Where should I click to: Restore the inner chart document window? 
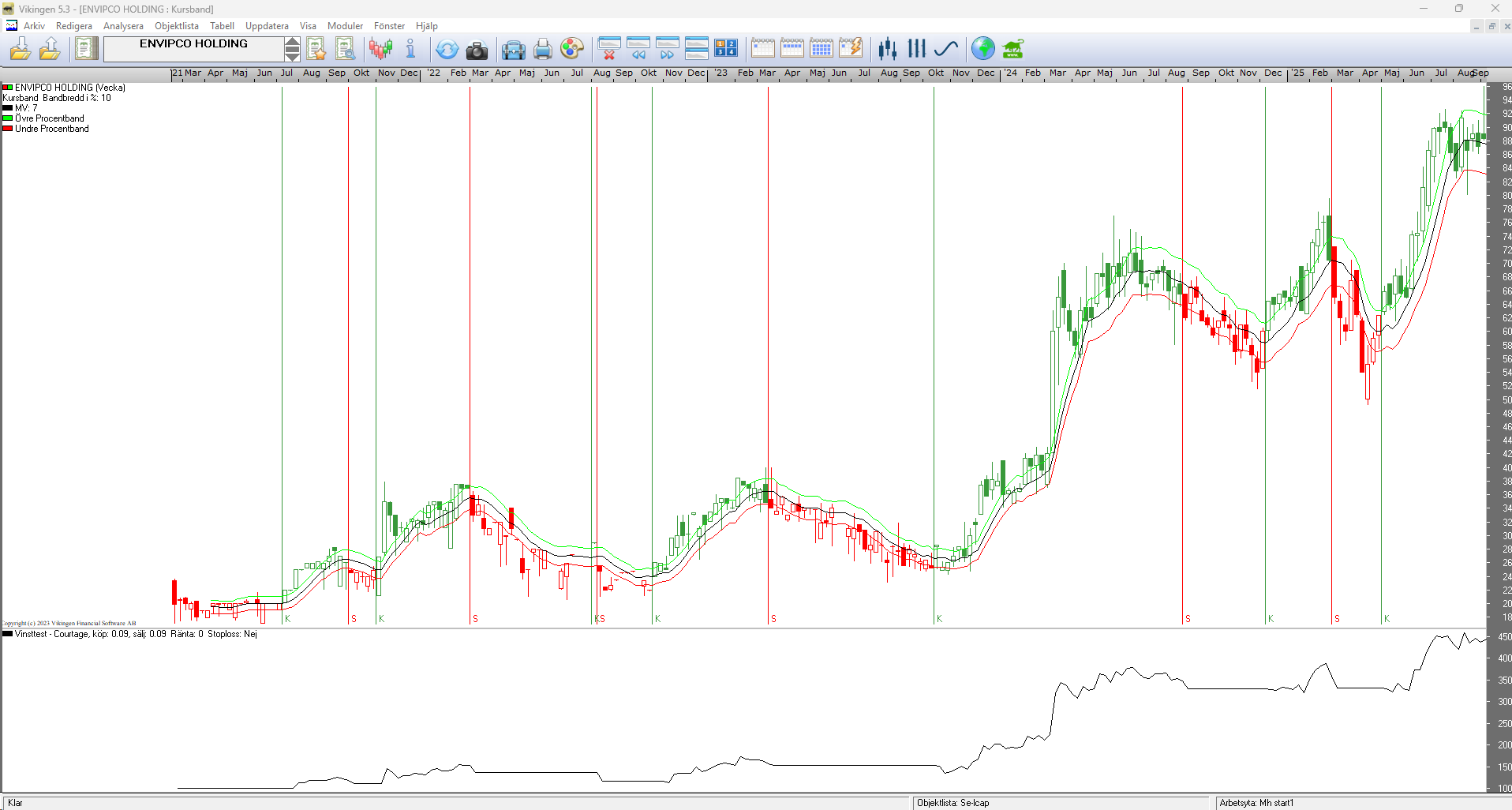click(x=1491, y=26)
